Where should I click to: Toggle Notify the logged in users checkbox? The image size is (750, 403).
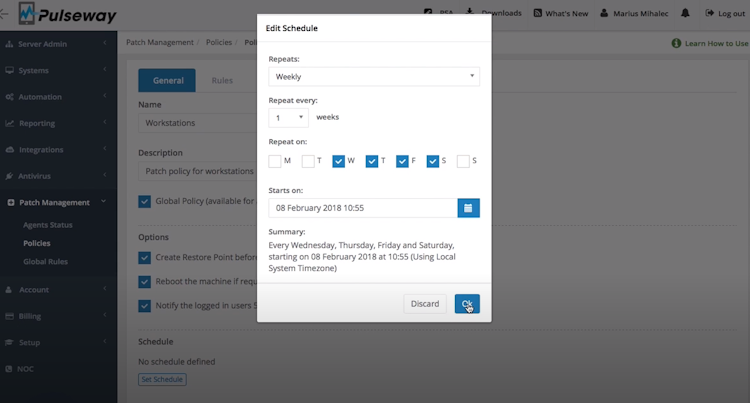pyautogui.click(x=144, y=305)
